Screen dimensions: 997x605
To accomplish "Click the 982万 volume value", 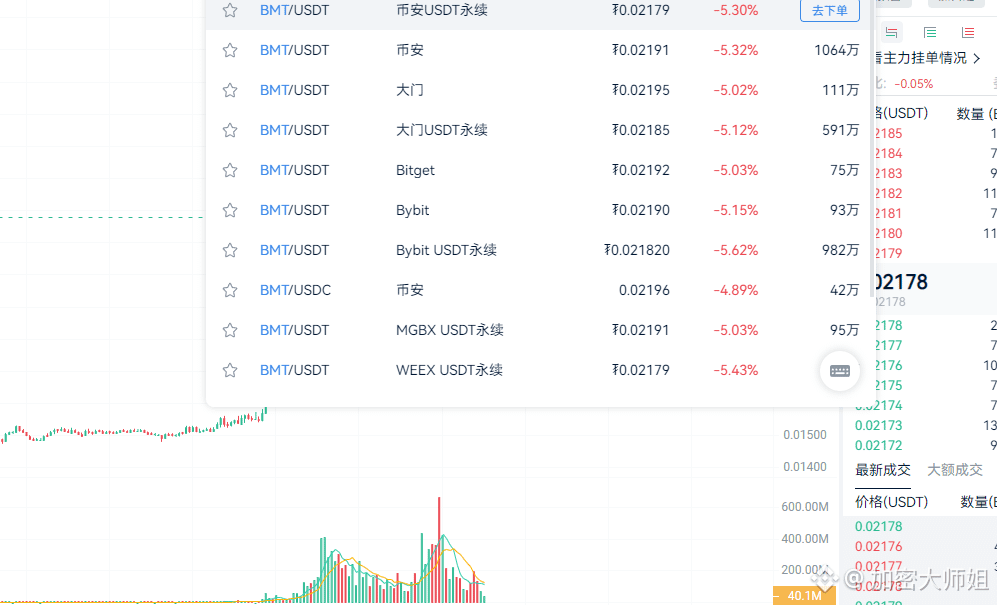I will (840, 250).
